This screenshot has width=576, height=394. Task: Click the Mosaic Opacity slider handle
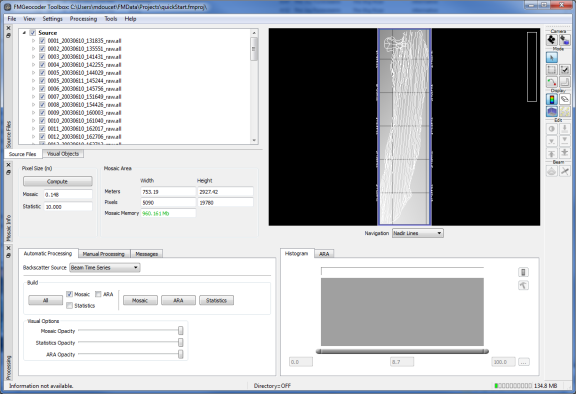[x=181, y=331]
